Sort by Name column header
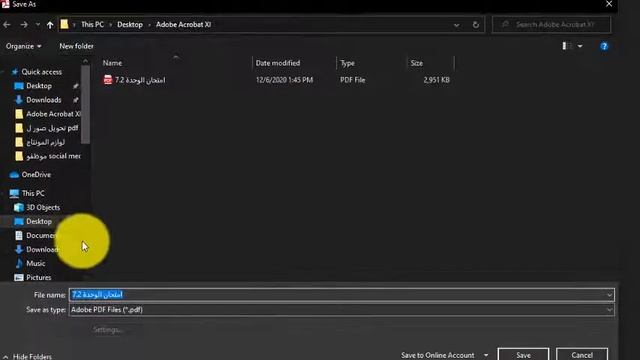 tap(112, 63)
